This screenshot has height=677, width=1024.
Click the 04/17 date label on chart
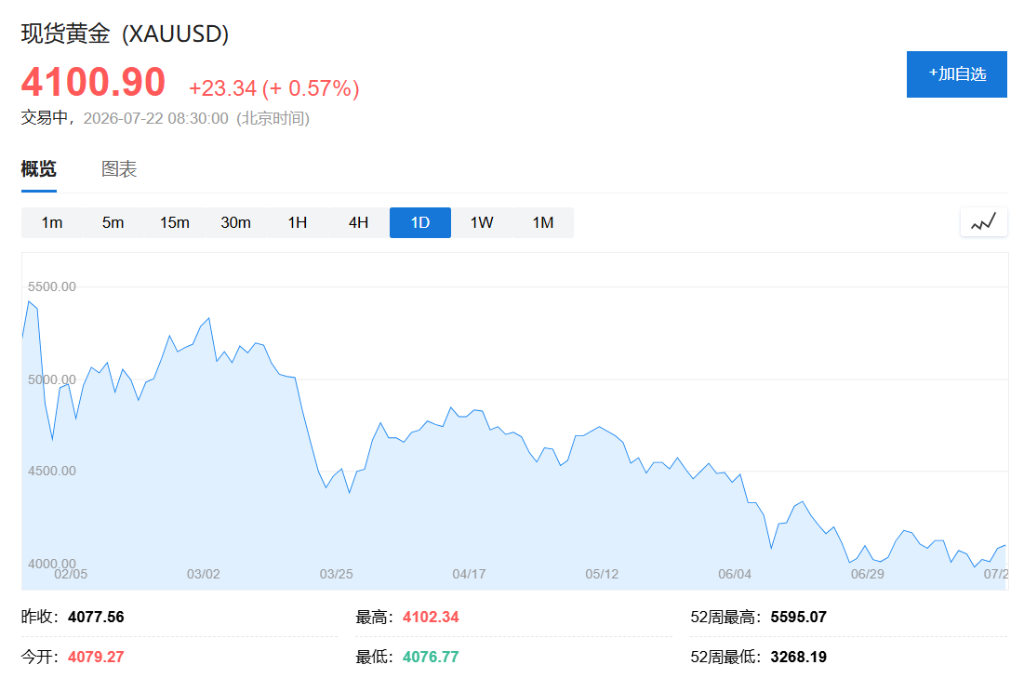(x=469, y=574)
